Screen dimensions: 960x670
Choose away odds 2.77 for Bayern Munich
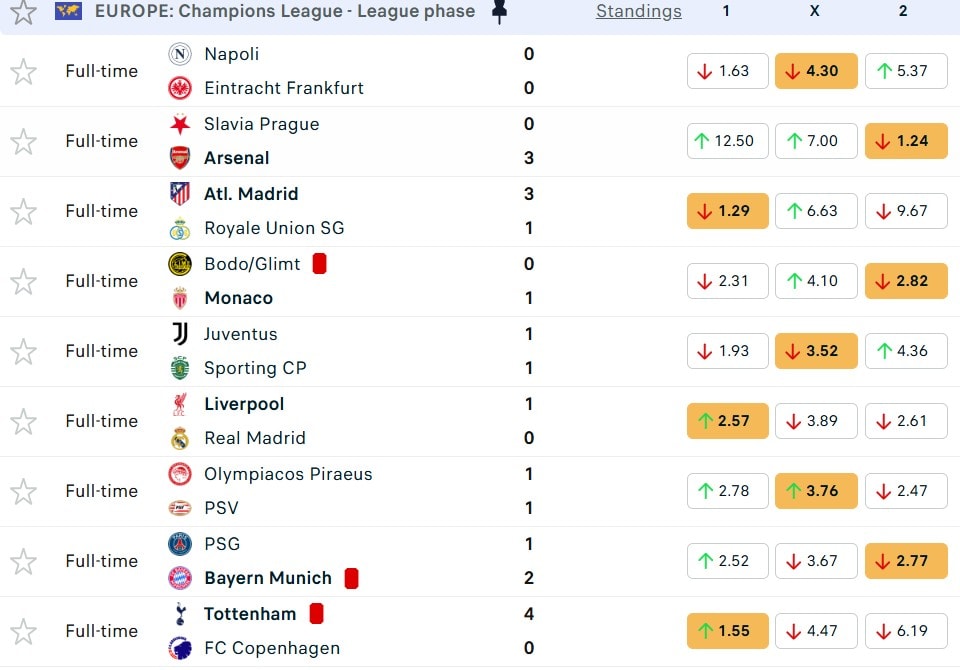point(905,561)
